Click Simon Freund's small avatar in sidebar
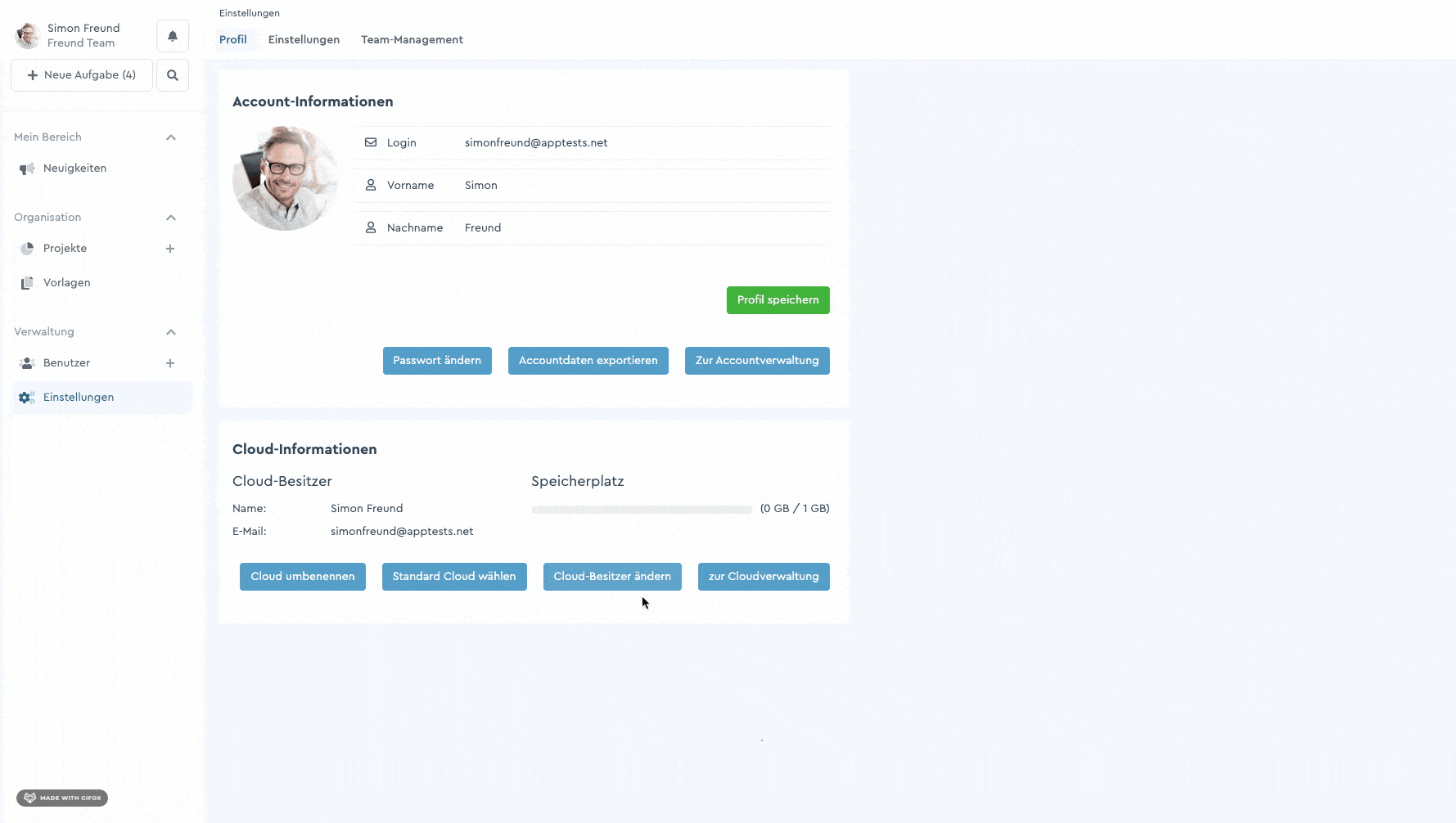Viewport: 1456px width, 823px height. pos(28,36)
